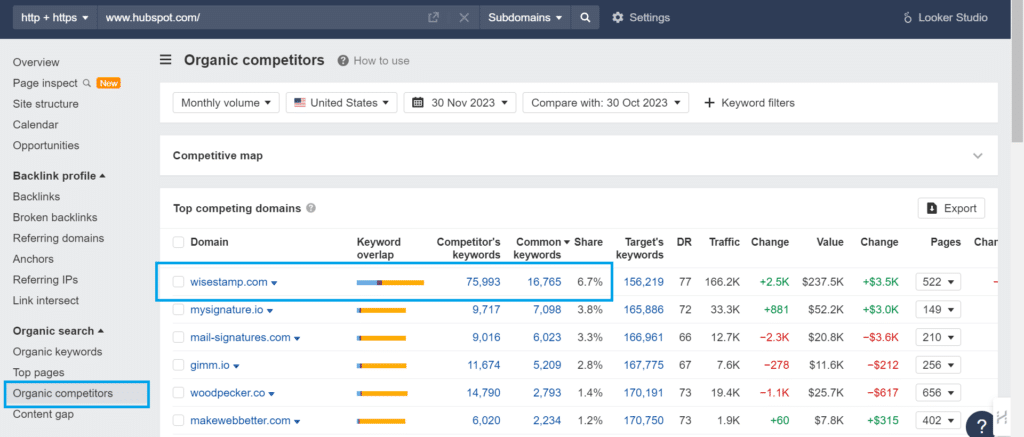This screenshot has height=437, width=1024.
Task: Check the wisestamp.com row checkbox
Action: pyautogui.click(x=178, y=282)
